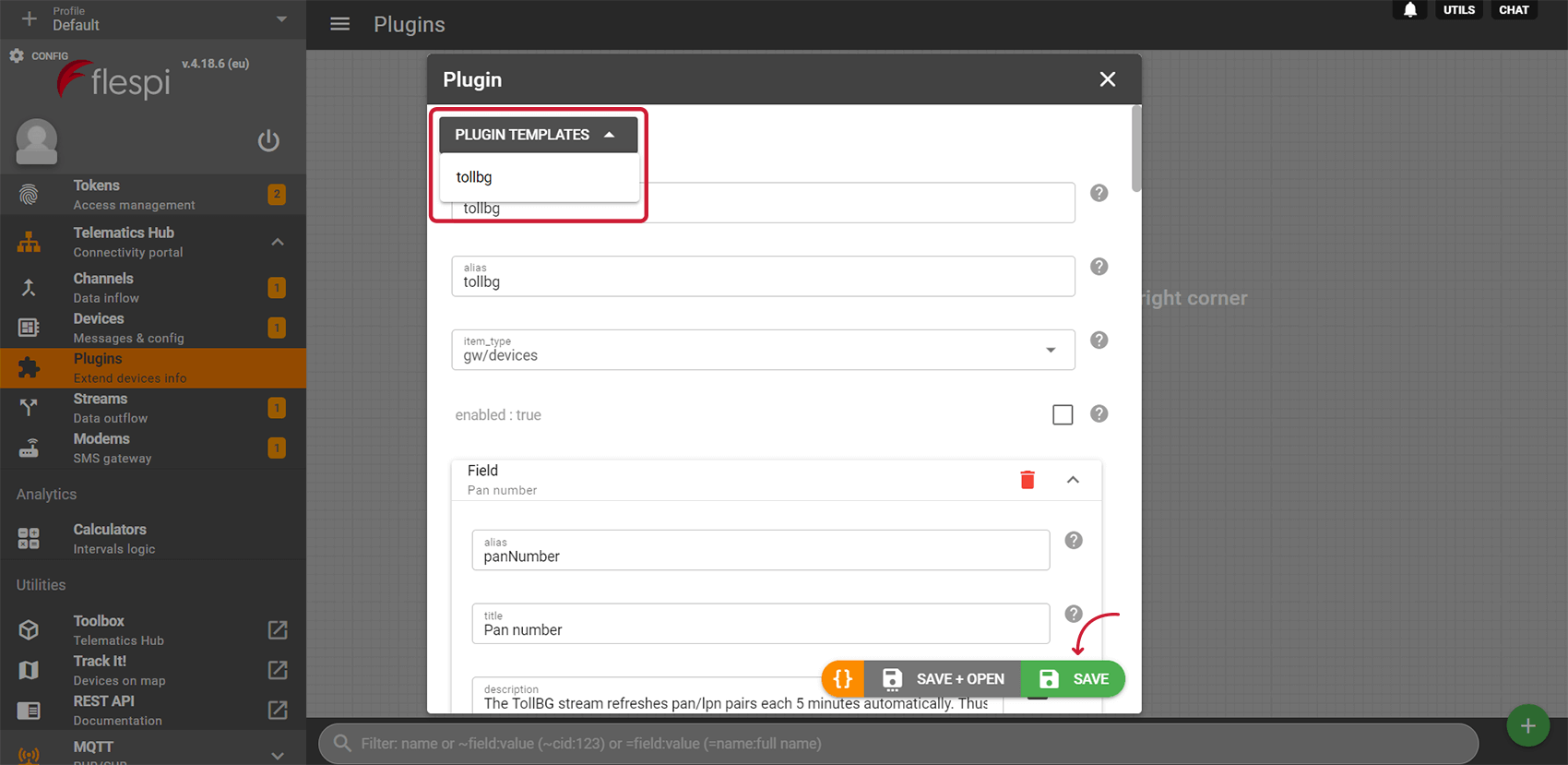This screenshot has height=765, width=1568.
Task: Click help icon beside panNumber alias
Action: [1074, 541]
